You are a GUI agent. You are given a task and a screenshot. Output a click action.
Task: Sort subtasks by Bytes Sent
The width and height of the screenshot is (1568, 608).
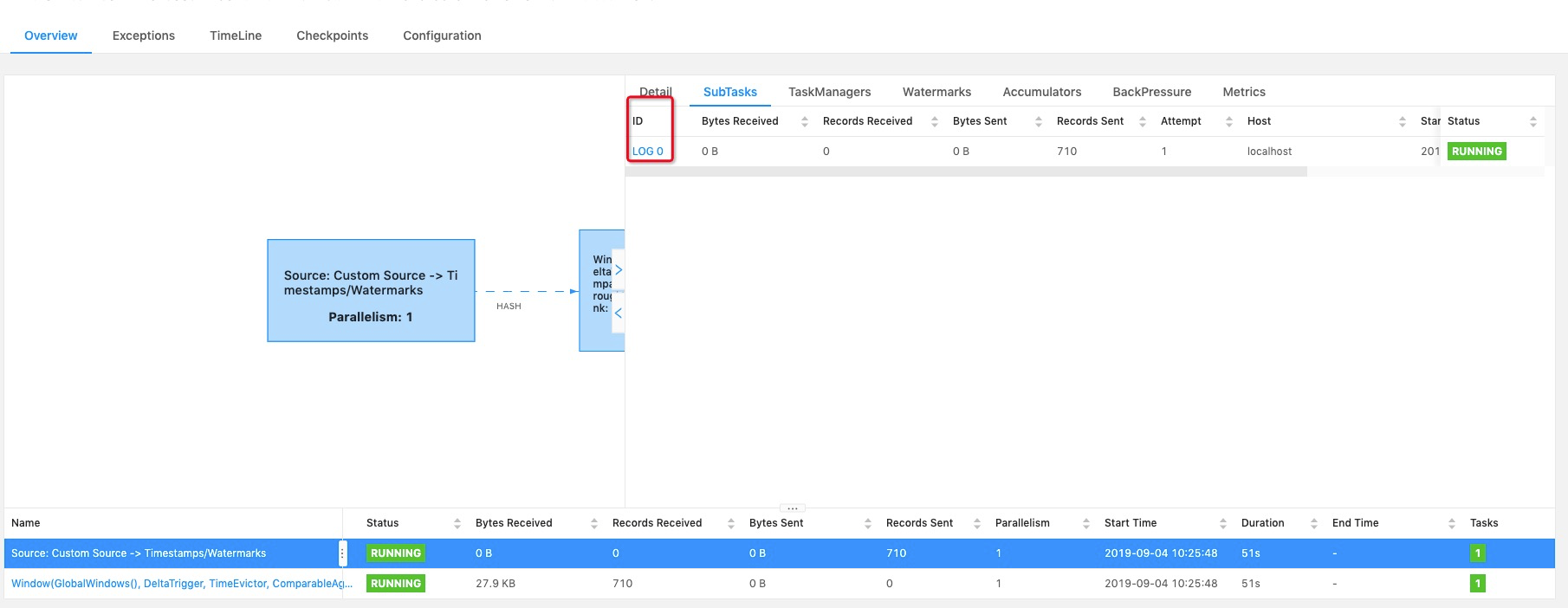(x=1039, y=121)
